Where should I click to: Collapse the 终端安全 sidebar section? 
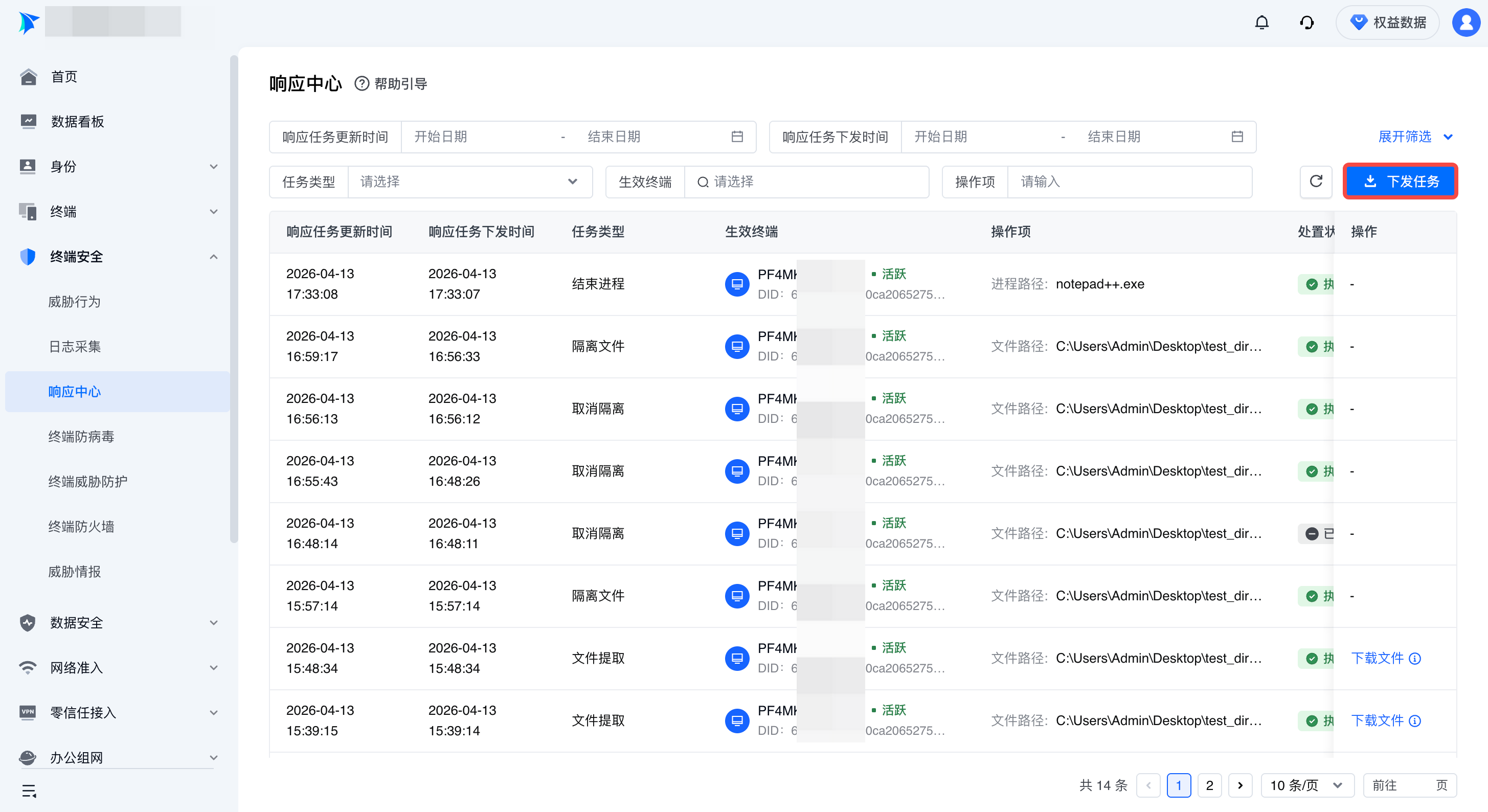pos(213,257)
